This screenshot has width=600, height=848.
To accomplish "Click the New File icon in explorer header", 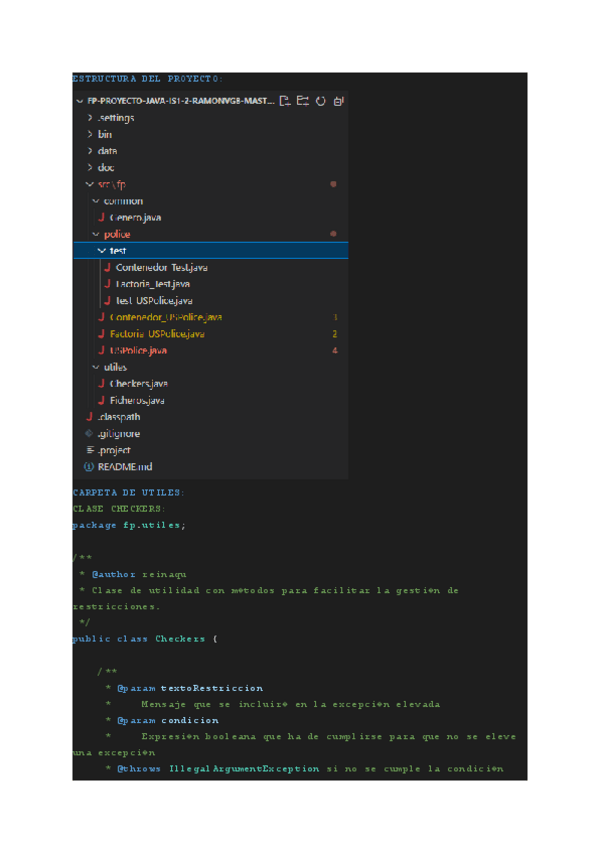I will [x=286, y=101].
